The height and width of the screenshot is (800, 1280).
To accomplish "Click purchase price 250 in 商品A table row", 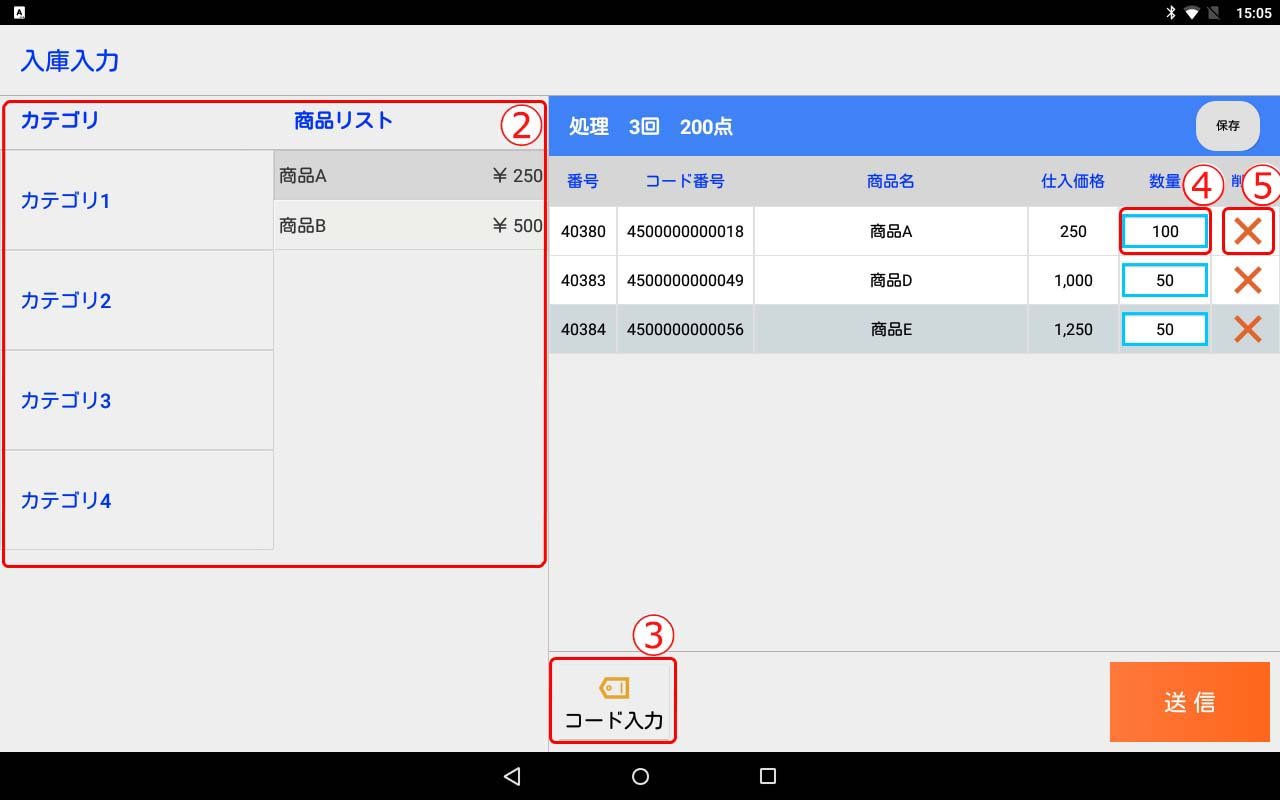I will pos(1073,231).
